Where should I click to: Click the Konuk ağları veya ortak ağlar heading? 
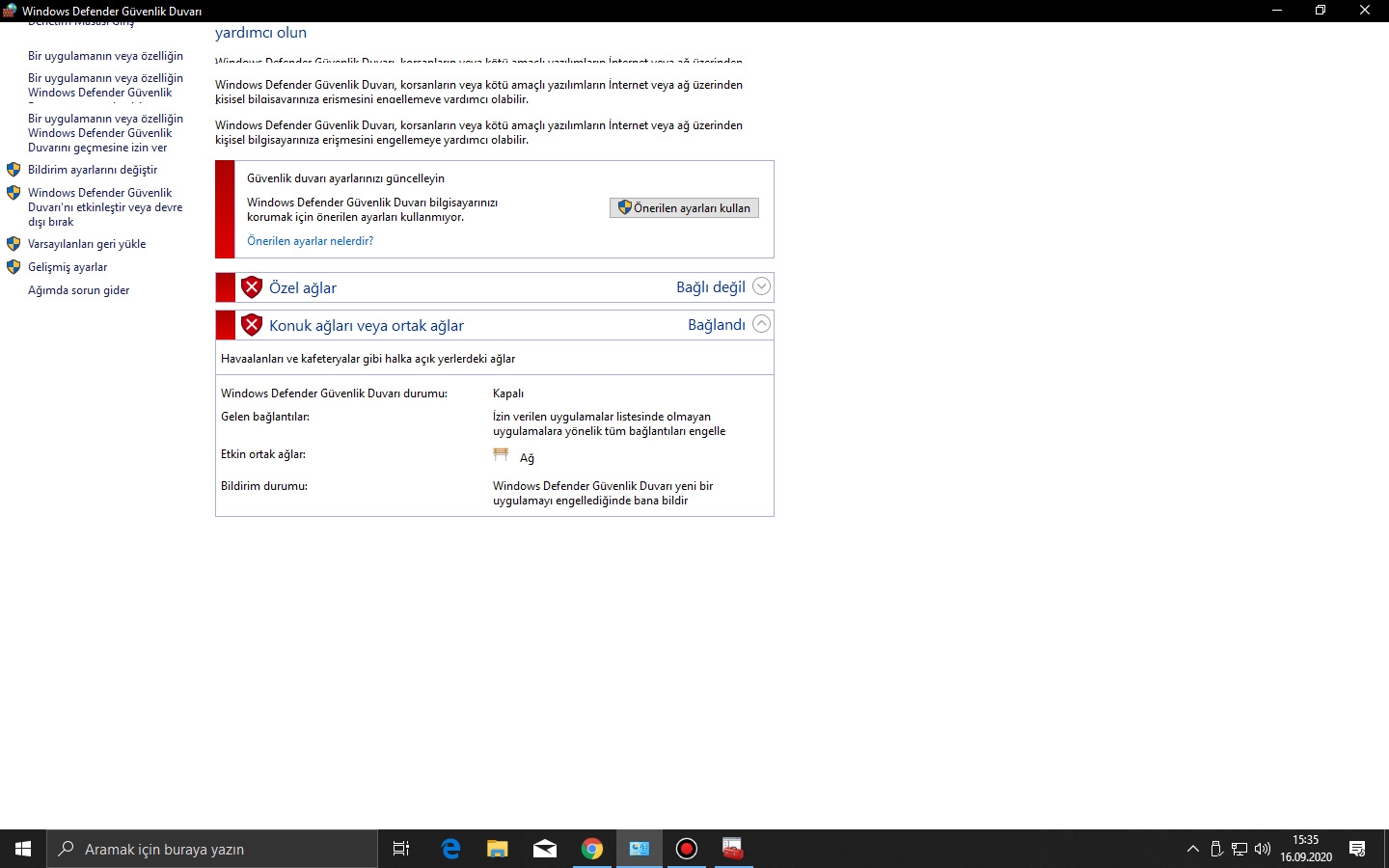[367, 326]
